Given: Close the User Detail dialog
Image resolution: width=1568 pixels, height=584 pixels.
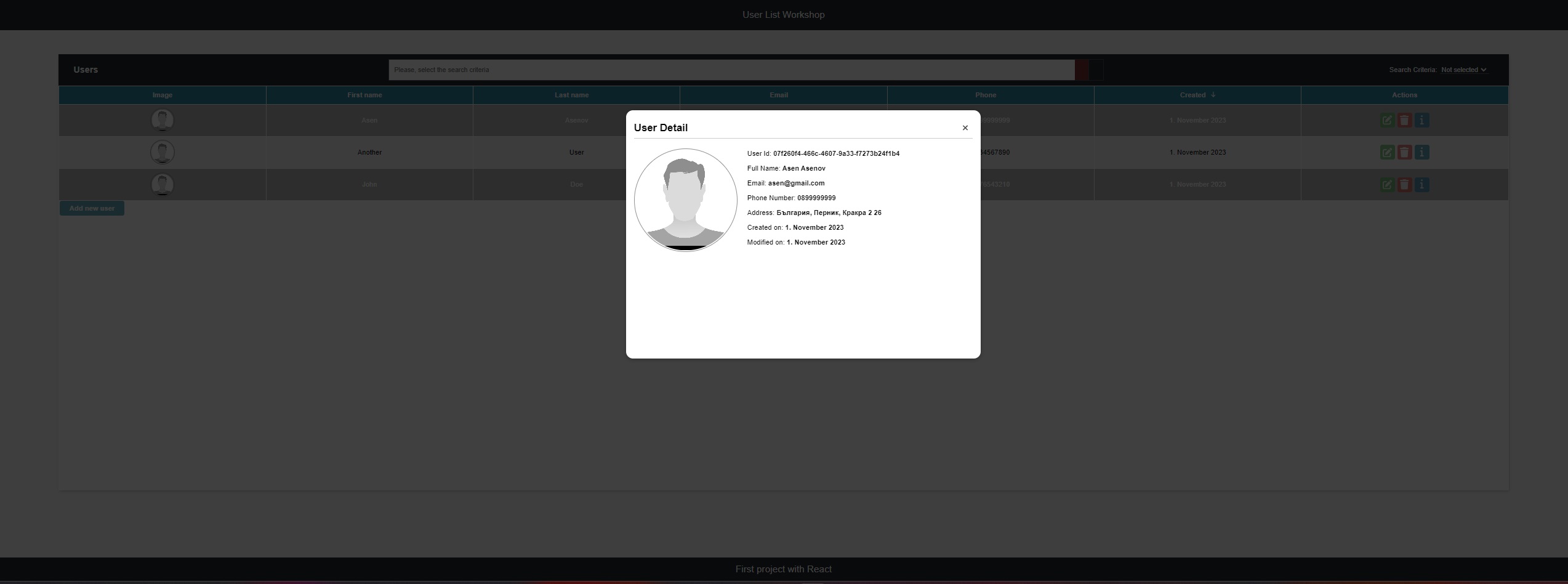Looking at the screenshot, I should (x=965, y=128).
